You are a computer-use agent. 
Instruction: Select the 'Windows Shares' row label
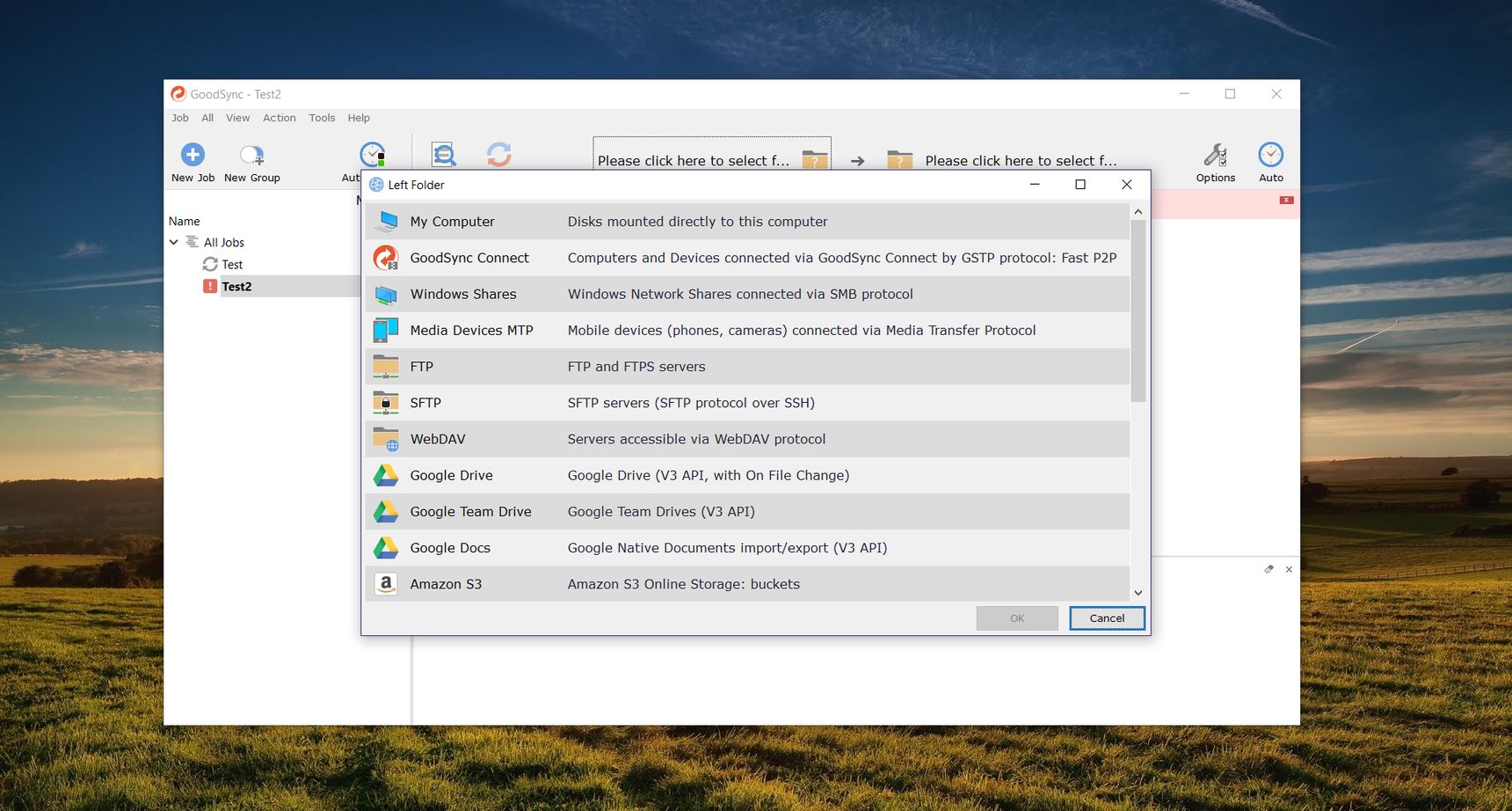[x=463, y=294]
